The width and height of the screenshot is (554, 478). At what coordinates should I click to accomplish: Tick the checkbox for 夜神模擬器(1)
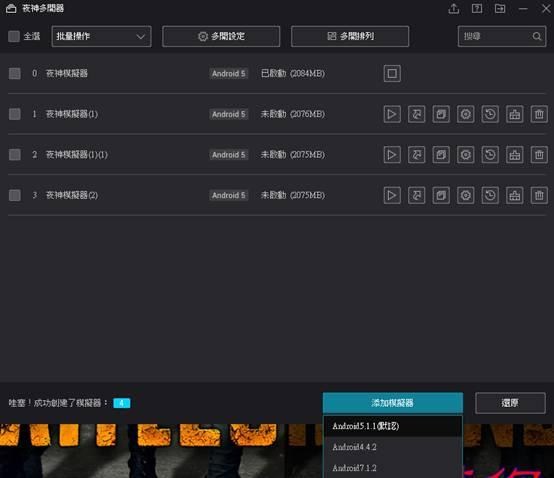(x=14, y=114)
